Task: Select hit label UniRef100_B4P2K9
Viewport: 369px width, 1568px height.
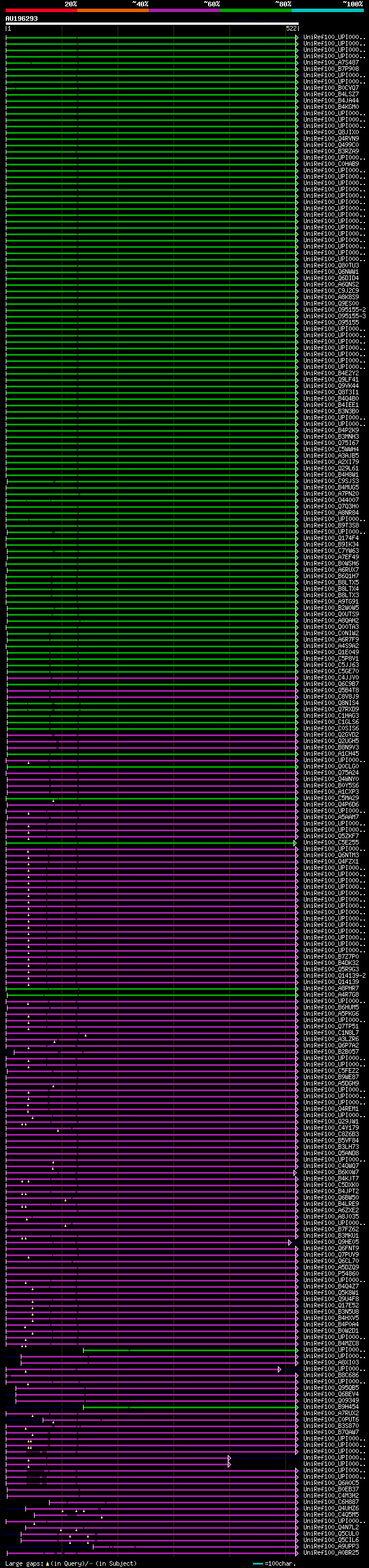Action: click(332, 431)
